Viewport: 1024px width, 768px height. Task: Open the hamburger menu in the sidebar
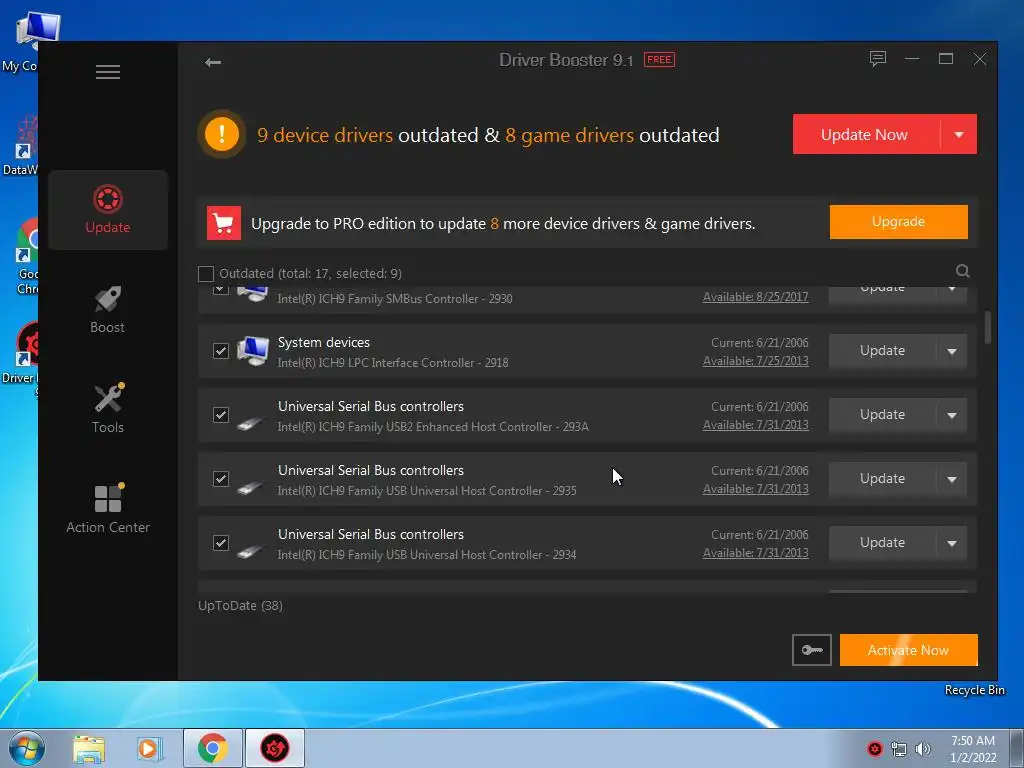tap(108, 72)
